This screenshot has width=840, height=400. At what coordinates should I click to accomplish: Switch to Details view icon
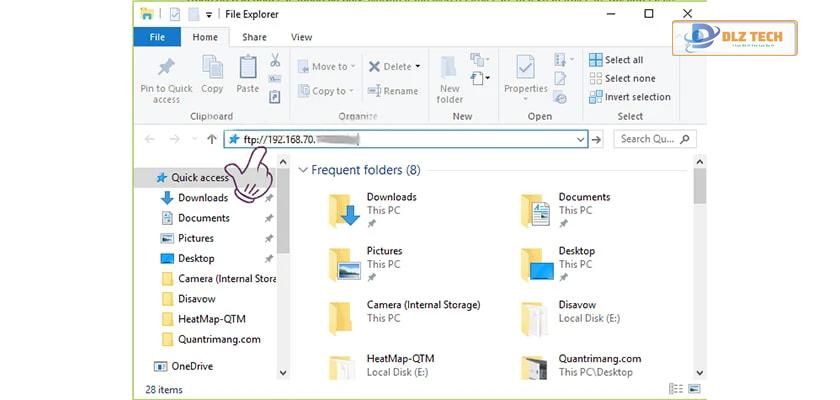[677, 389]
